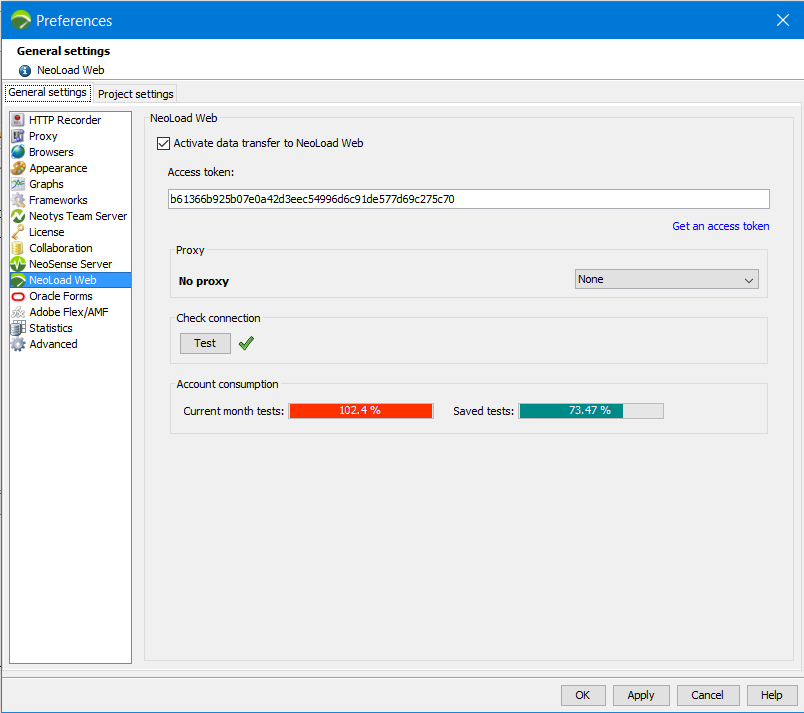Screen dimensions: 804x713
Task: Switch to the Project settings tab
Action: pos(135,94)
